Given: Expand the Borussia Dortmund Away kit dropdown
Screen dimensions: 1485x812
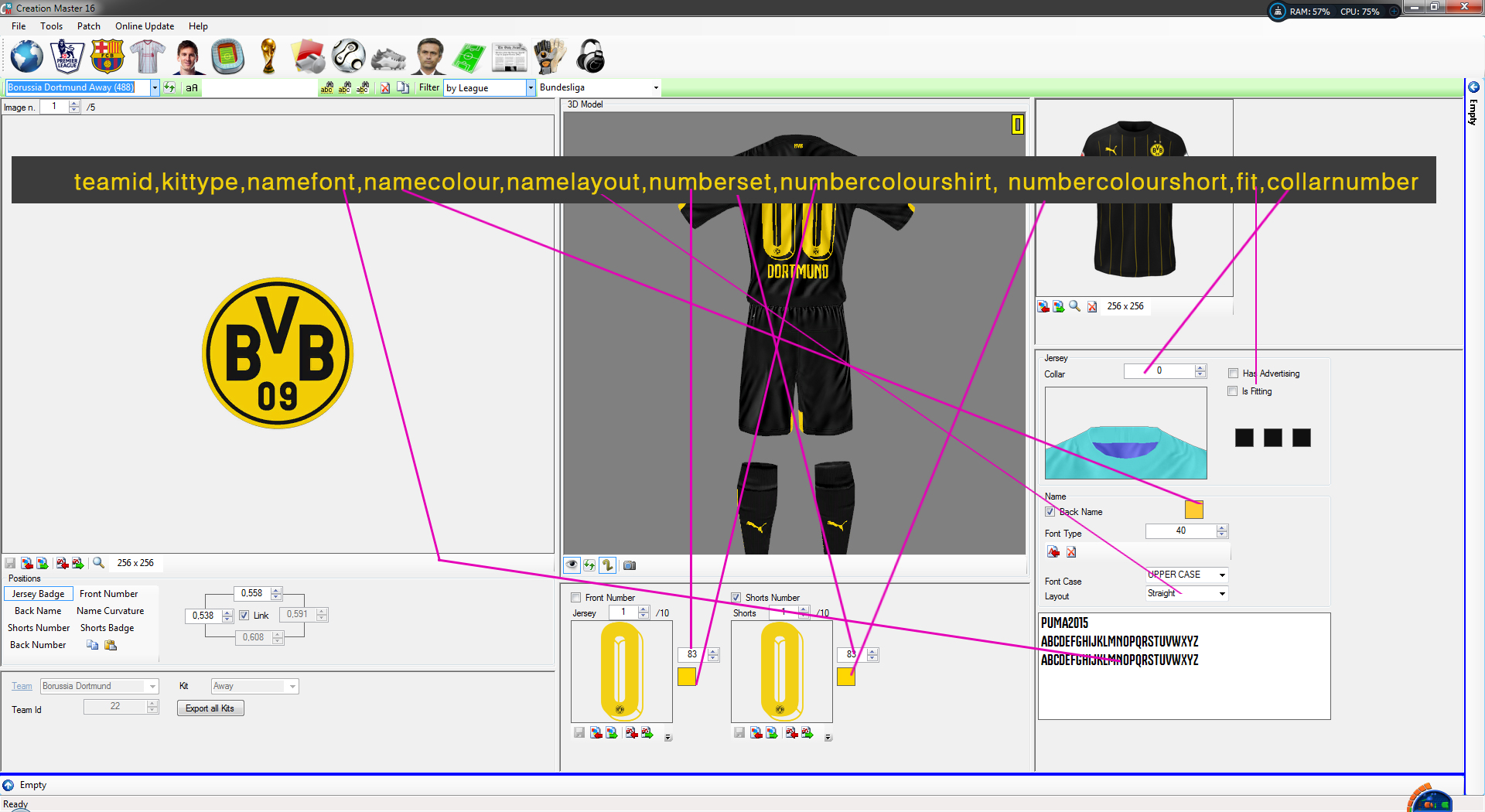Looking at the screenshot, I should [x=155, y=87].
